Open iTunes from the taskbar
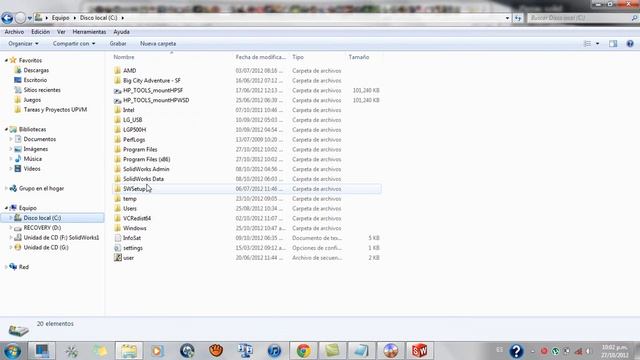This screenshot has height=360, width=640. (274, 351)
